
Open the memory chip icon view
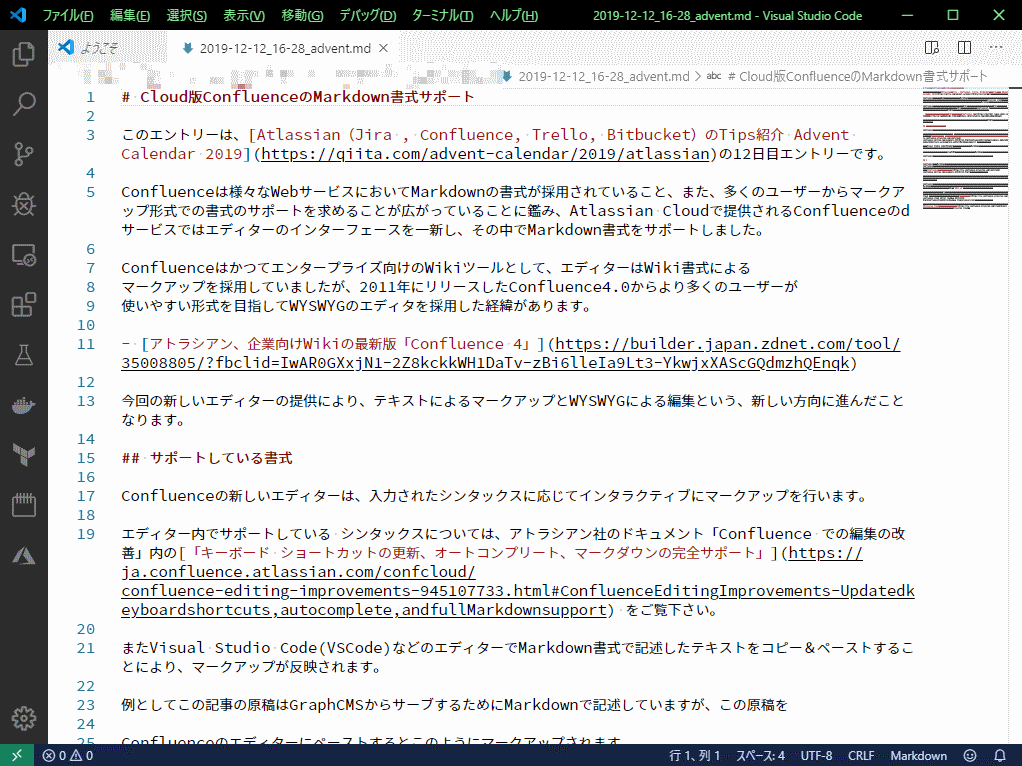(x=23, y=505)
